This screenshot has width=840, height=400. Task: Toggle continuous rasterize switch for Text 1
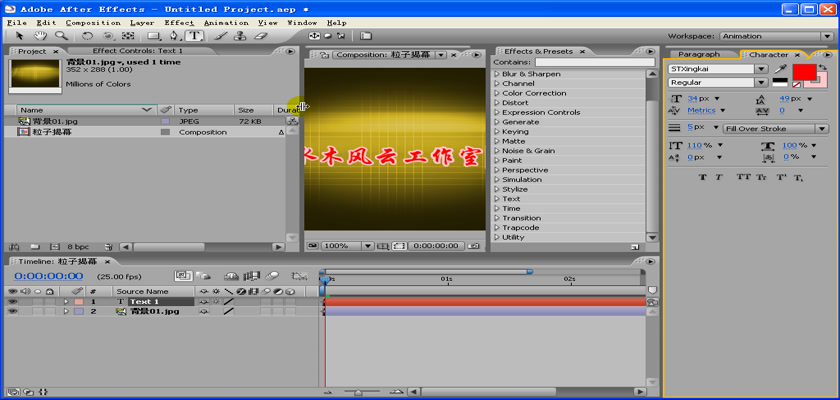coord(216,302)
